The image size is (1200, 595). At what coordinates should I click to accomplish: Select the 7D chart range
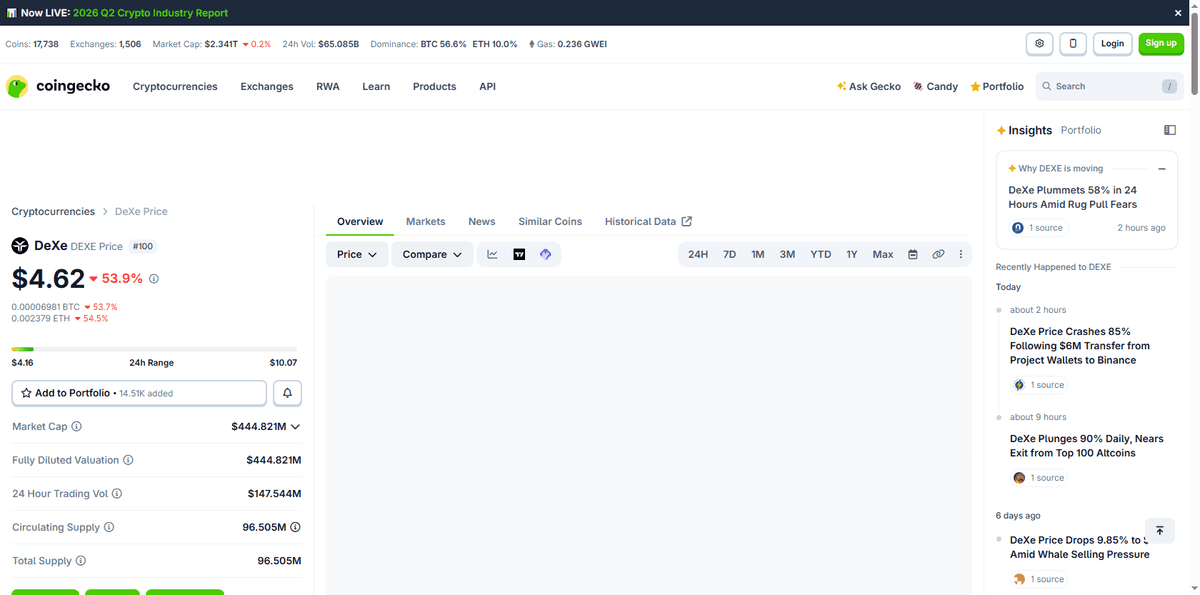tap(729, 255)
